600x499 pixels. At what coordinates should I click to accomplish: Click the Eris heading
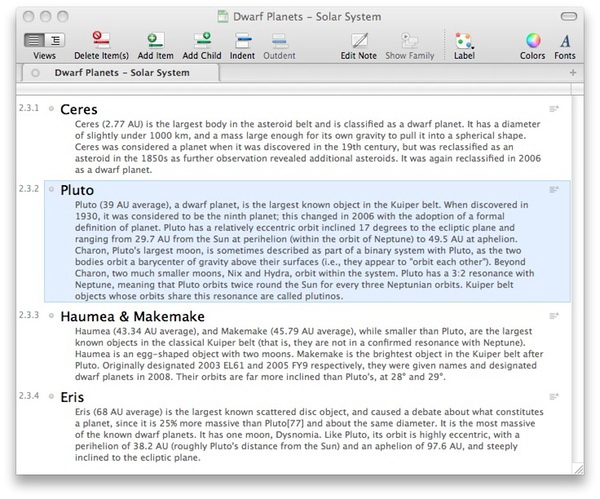pyautogui.click(x=74, y=397)
